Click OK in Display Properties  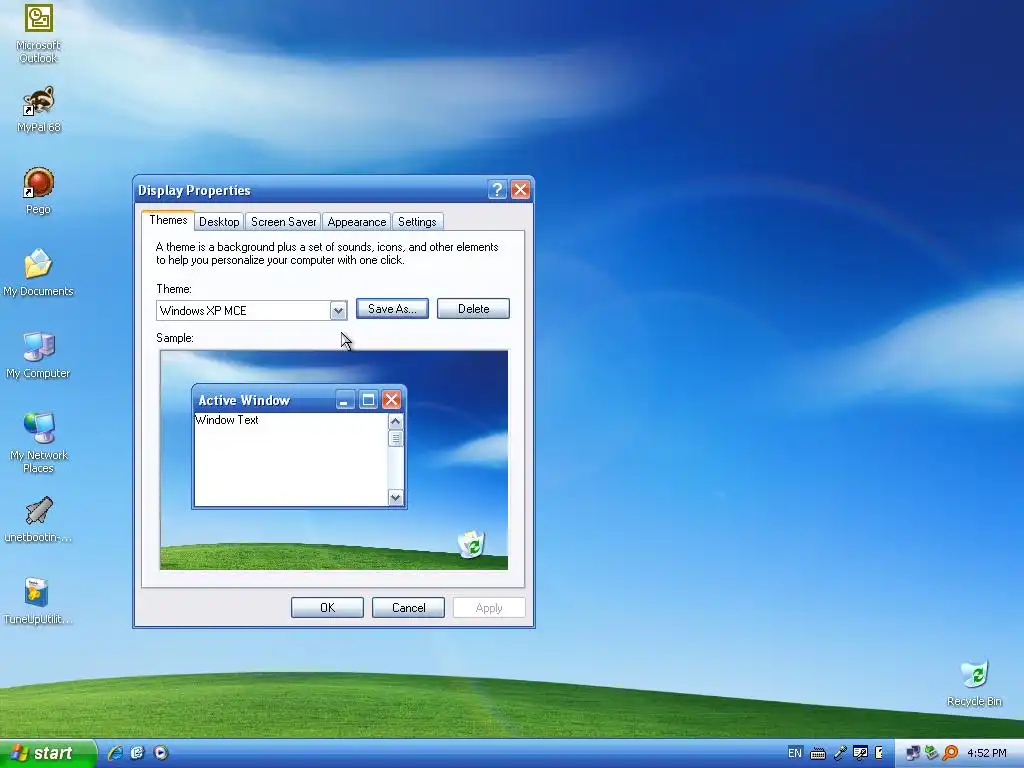[x=327, y=608]
